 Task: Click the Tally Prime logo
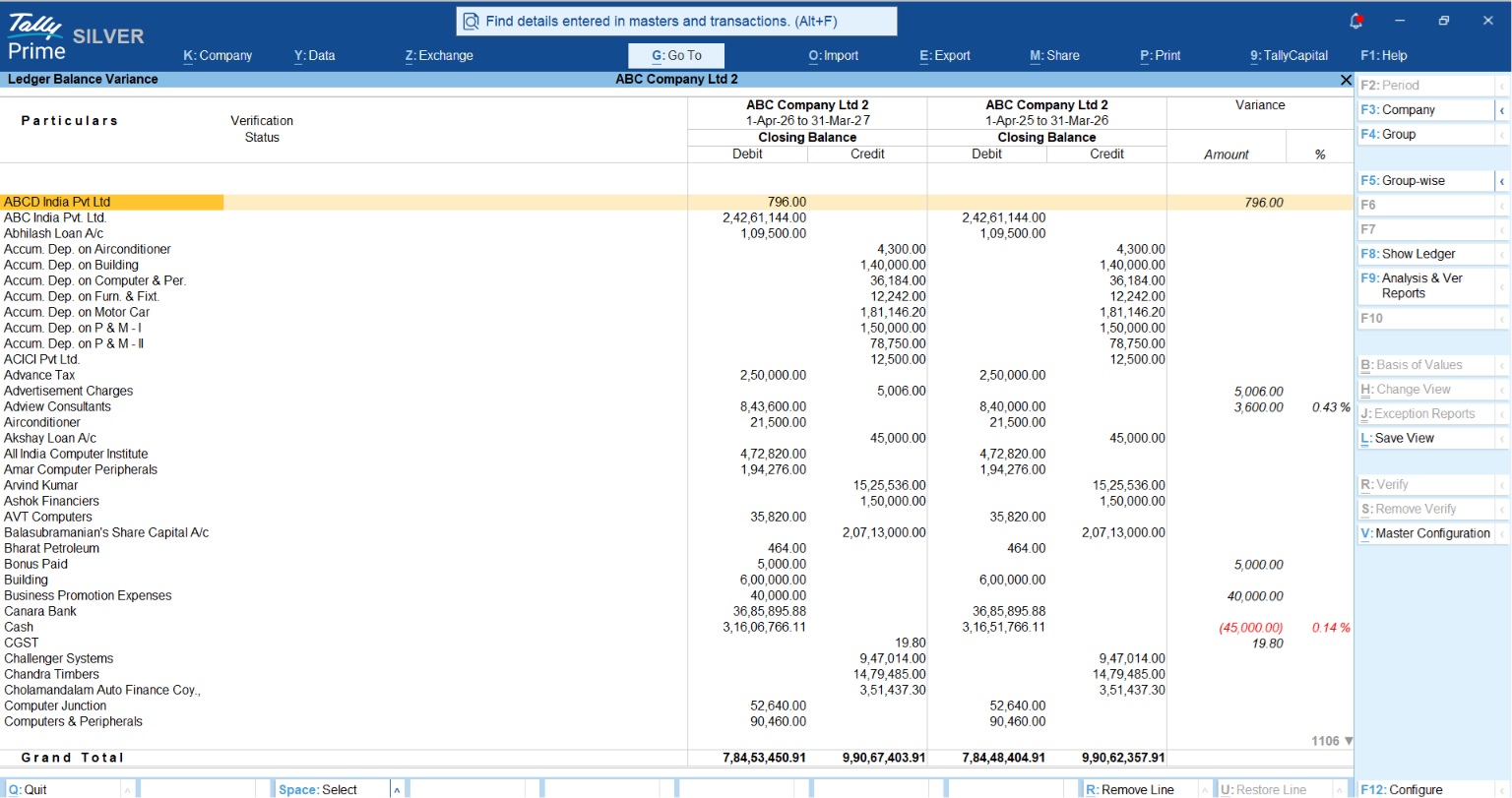click(x=35, y=37)
